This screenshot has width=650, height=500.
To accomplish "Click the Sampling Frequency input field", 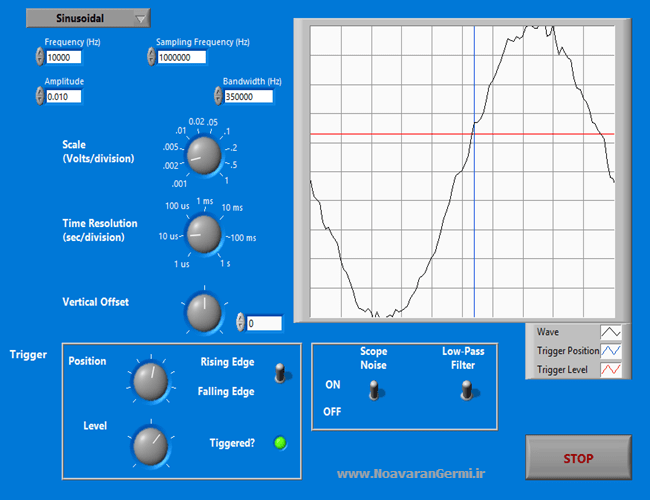I will pos(182,57).
